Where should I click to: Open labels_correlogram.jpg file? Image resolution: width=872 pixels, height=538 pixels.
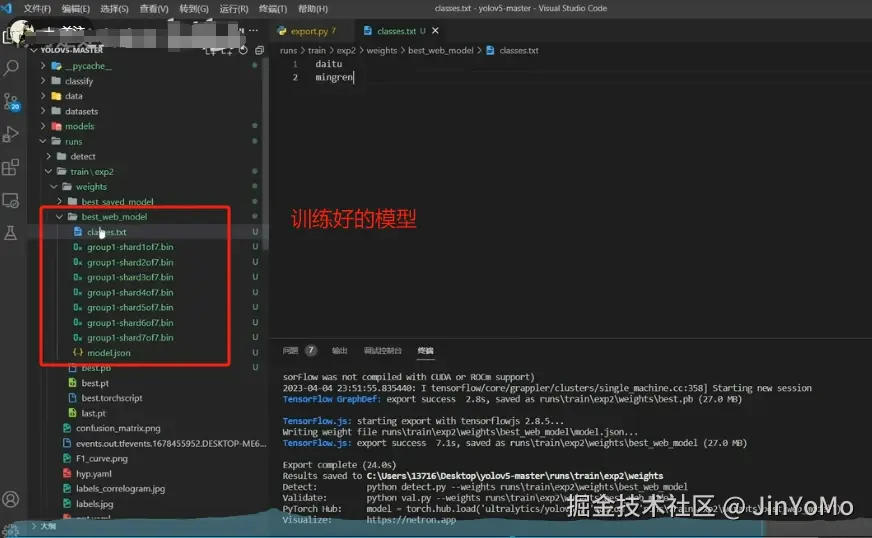(x=120, y=488)
